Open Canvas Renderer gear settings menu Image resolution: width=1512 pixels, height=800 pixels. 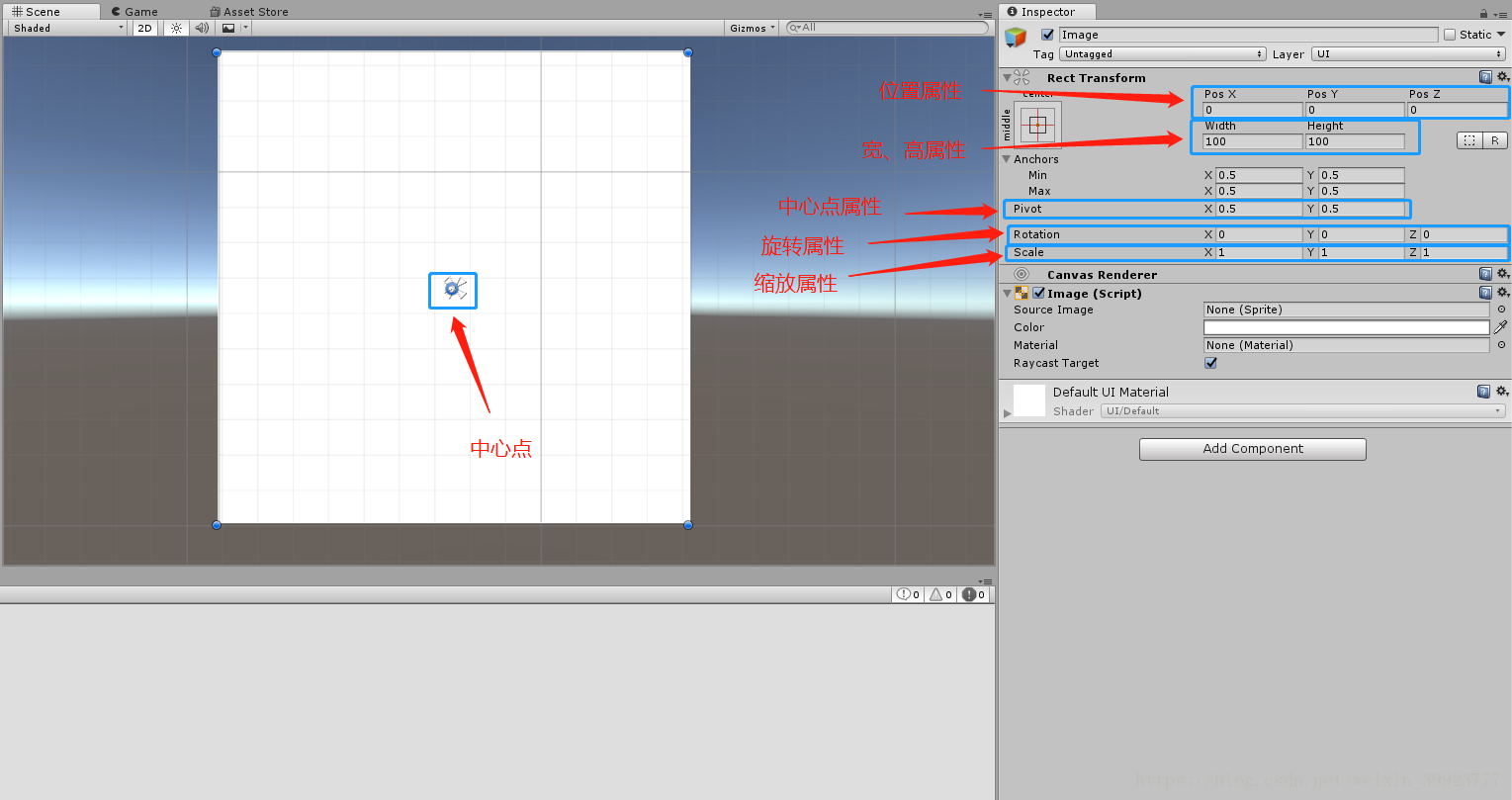click(x=1502, y=274)
